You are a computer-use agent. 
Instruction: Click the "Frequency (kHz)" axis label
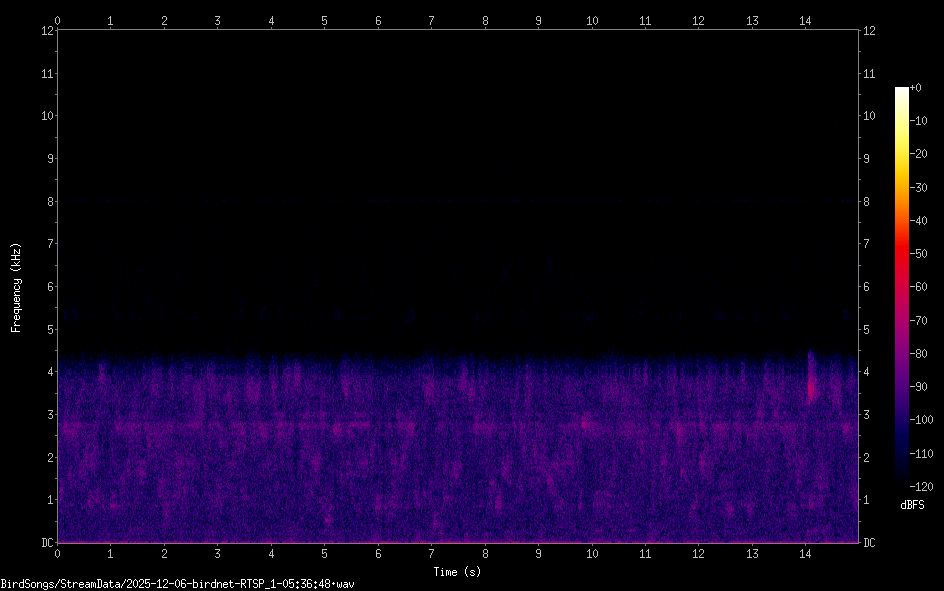(x=16, y=287)
